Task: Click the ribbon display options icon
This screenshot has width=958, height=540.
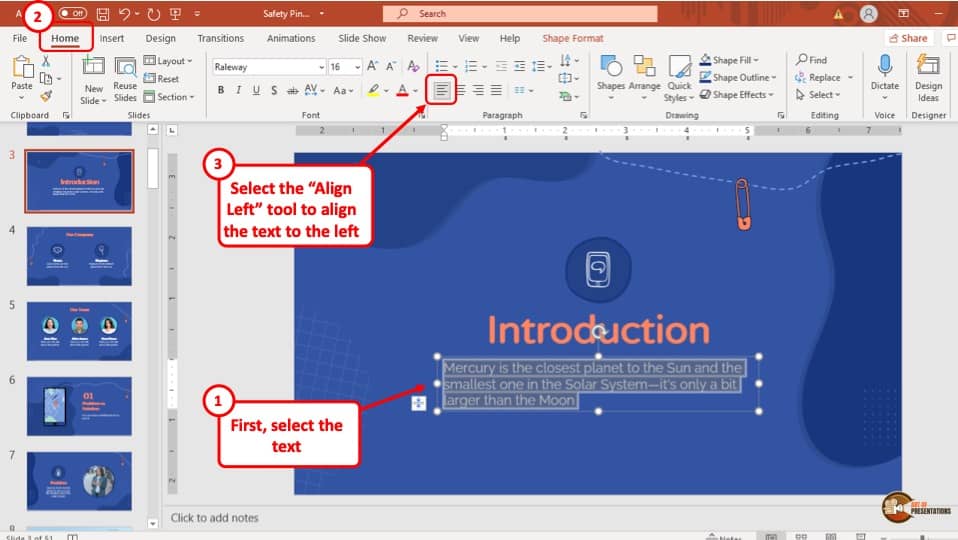Action: (x=904, y=13)
